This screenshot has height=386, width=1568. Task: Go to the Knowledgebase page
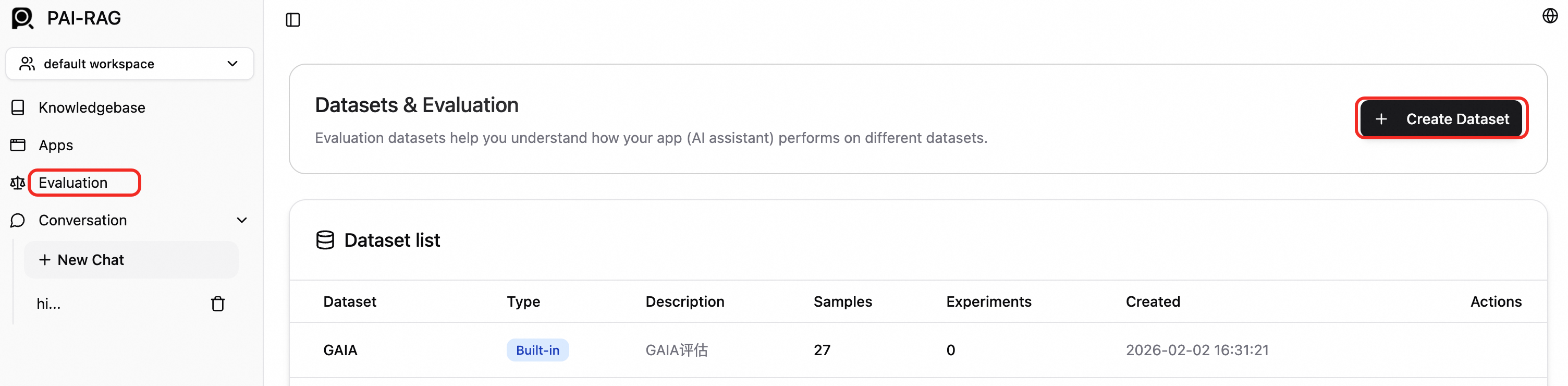tap(92, 108)
